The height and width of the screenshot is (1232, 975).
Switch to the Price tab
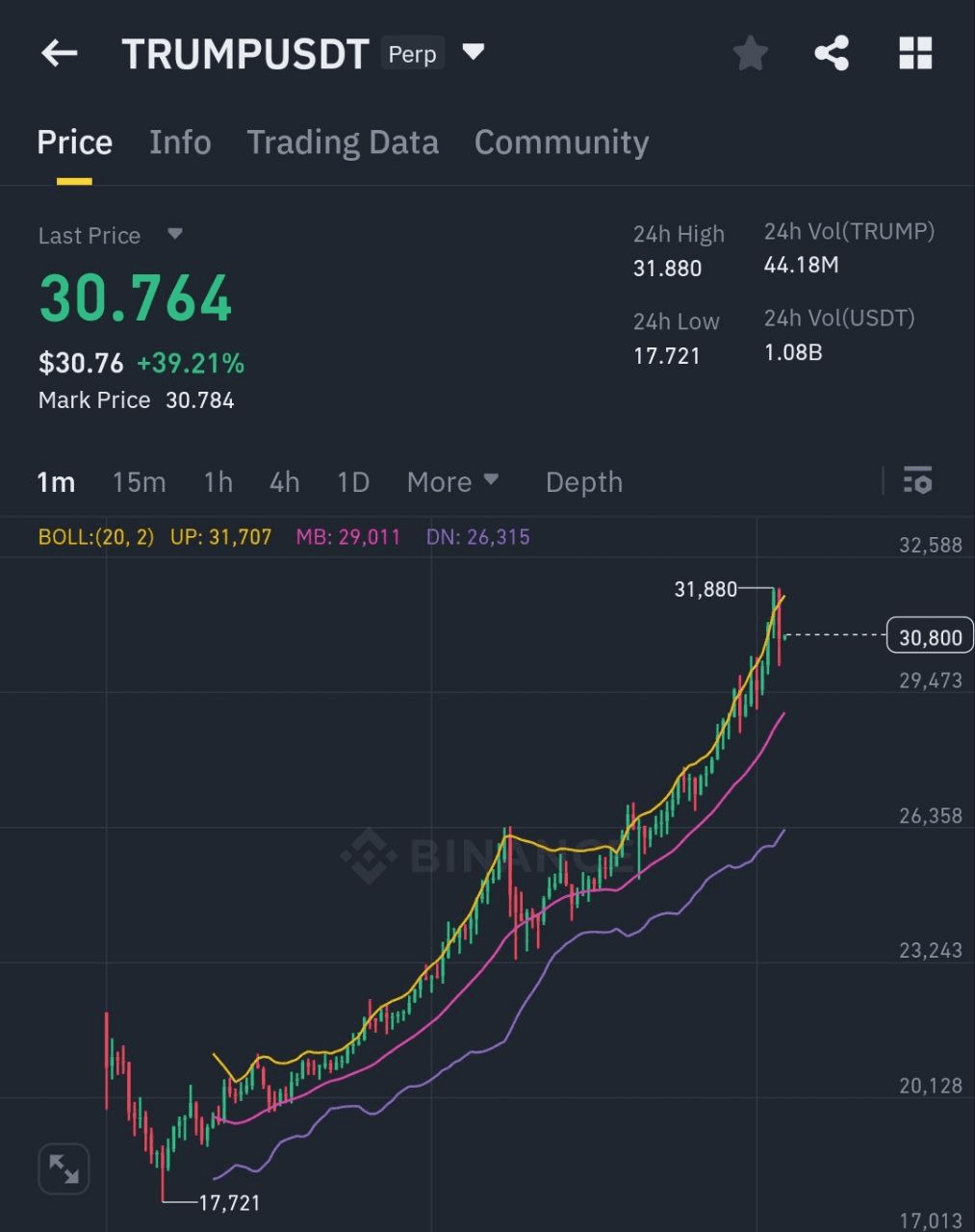pyautogui.click(x=74, y=142)
